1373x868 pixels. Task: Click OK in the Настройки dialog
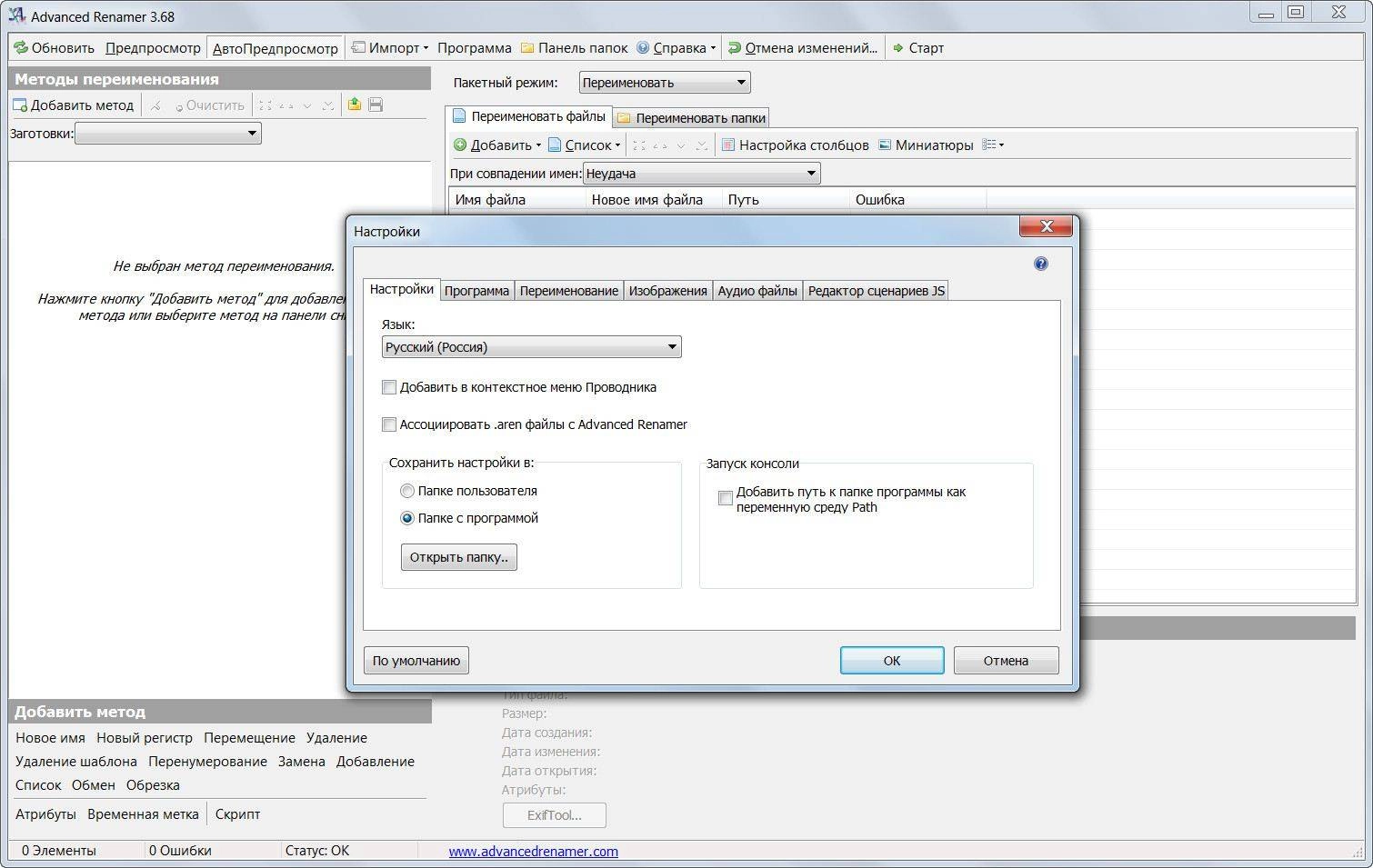(x=892, y=661)
